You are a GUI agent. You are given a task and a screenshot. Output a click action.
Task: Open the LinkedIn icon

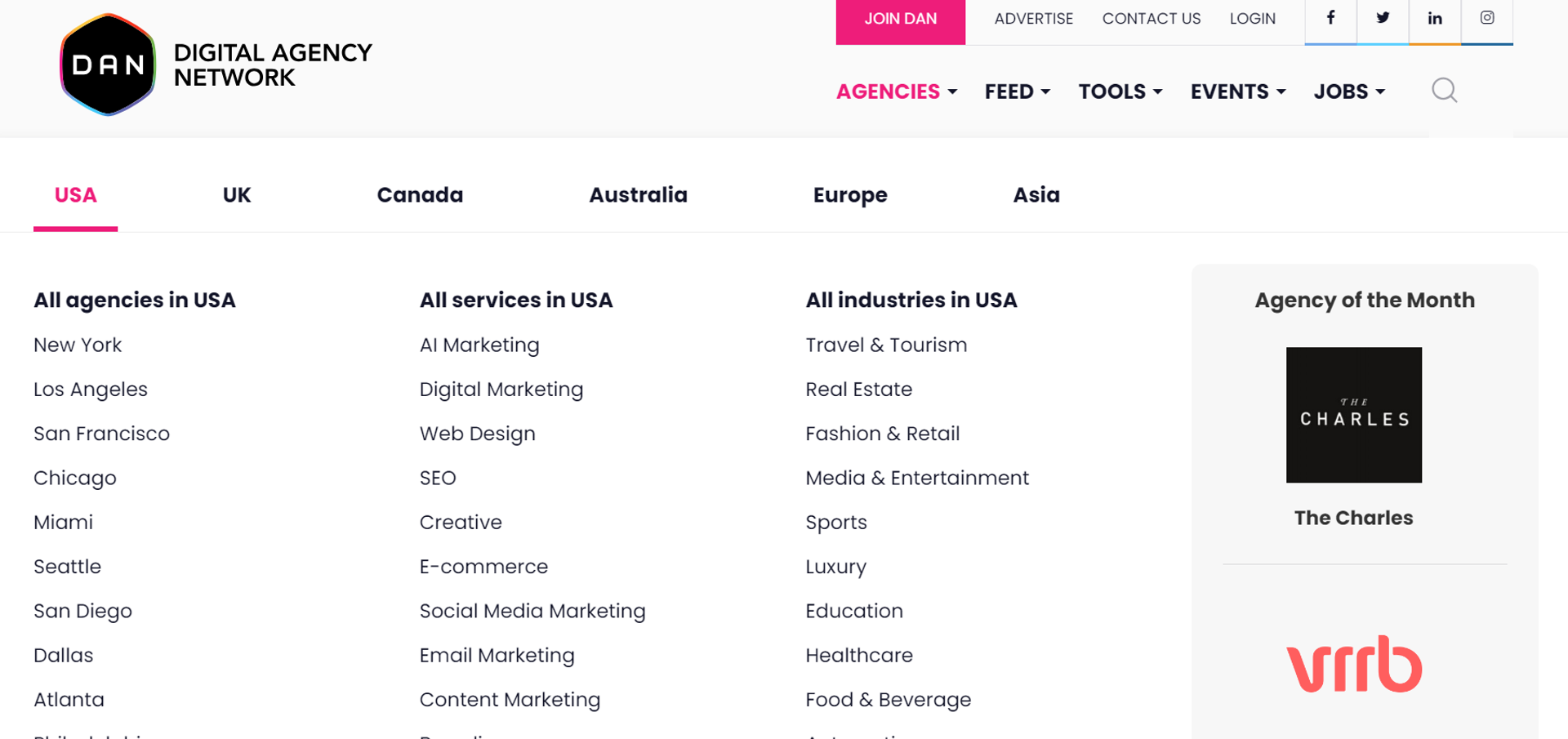1434,18
